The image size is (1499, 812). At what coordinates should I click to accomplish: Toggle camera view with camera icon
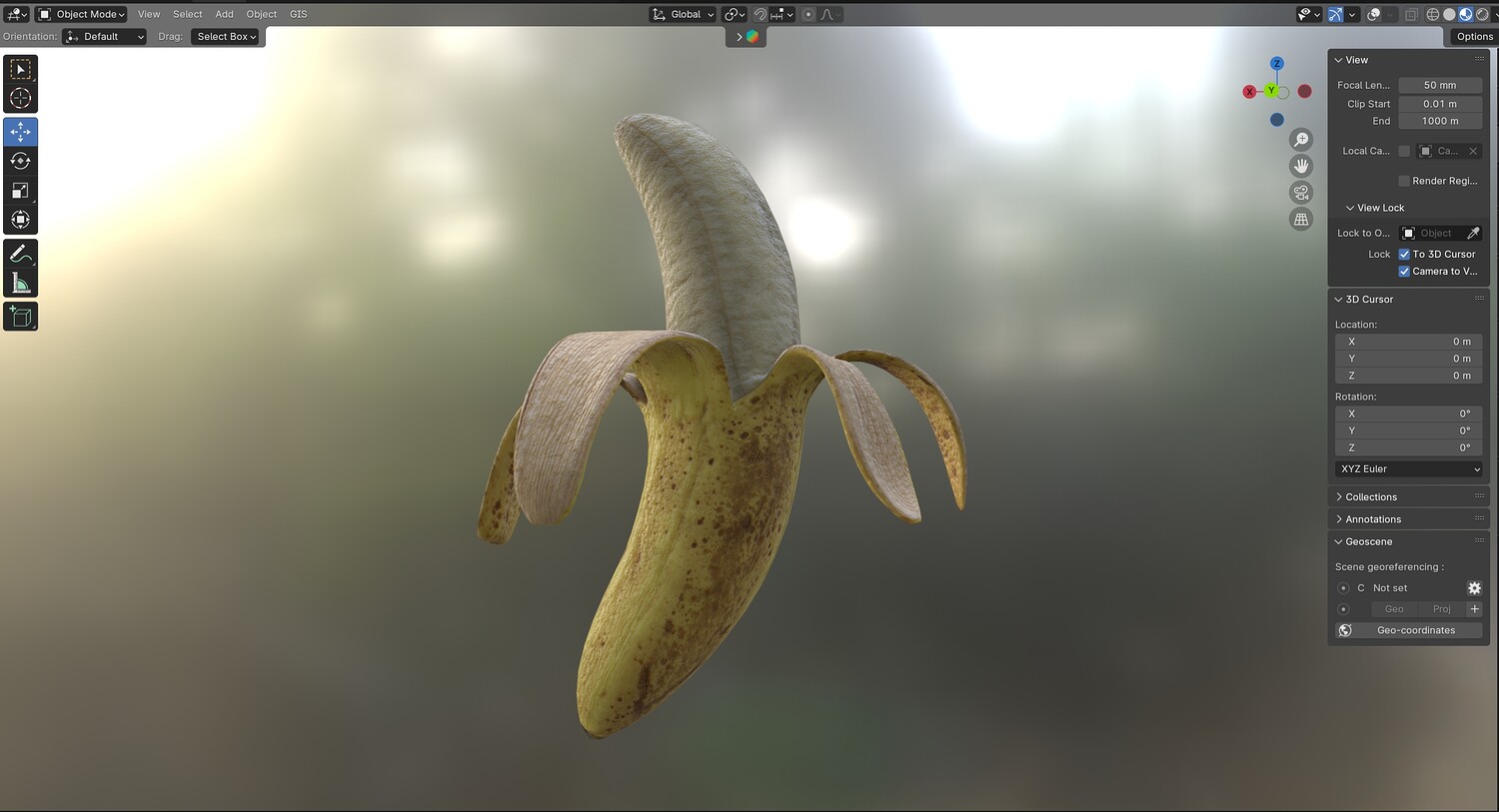tap(1301, 193)
